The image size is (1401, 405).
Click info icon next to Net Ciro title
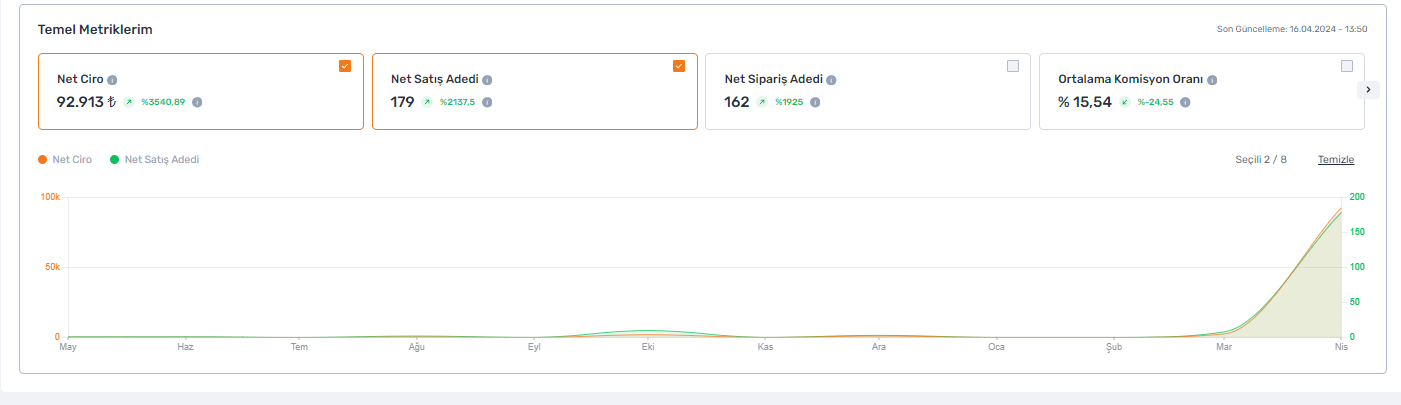(112, 80)
